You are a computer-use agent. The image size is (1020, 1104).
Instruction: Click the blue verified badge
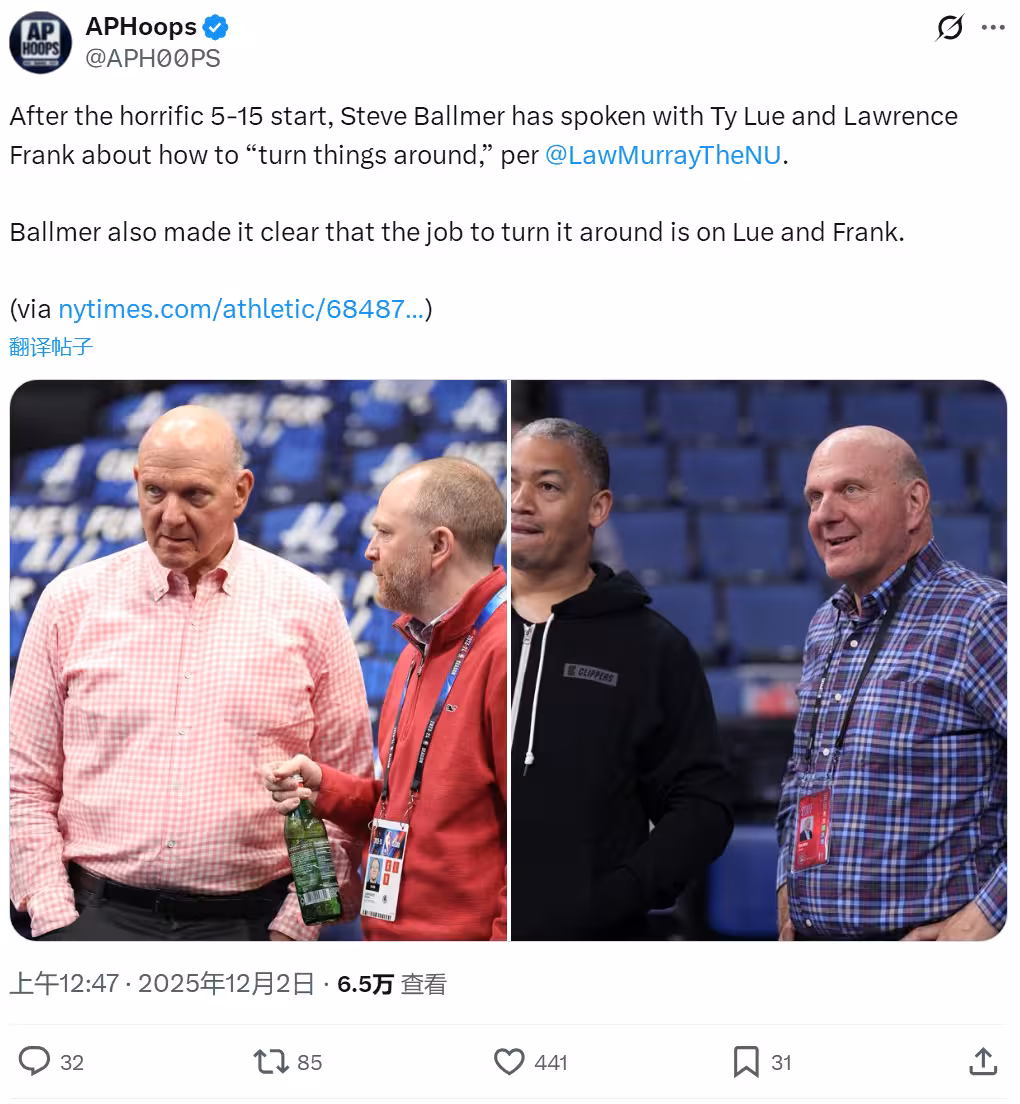click(x=215, y=27)
